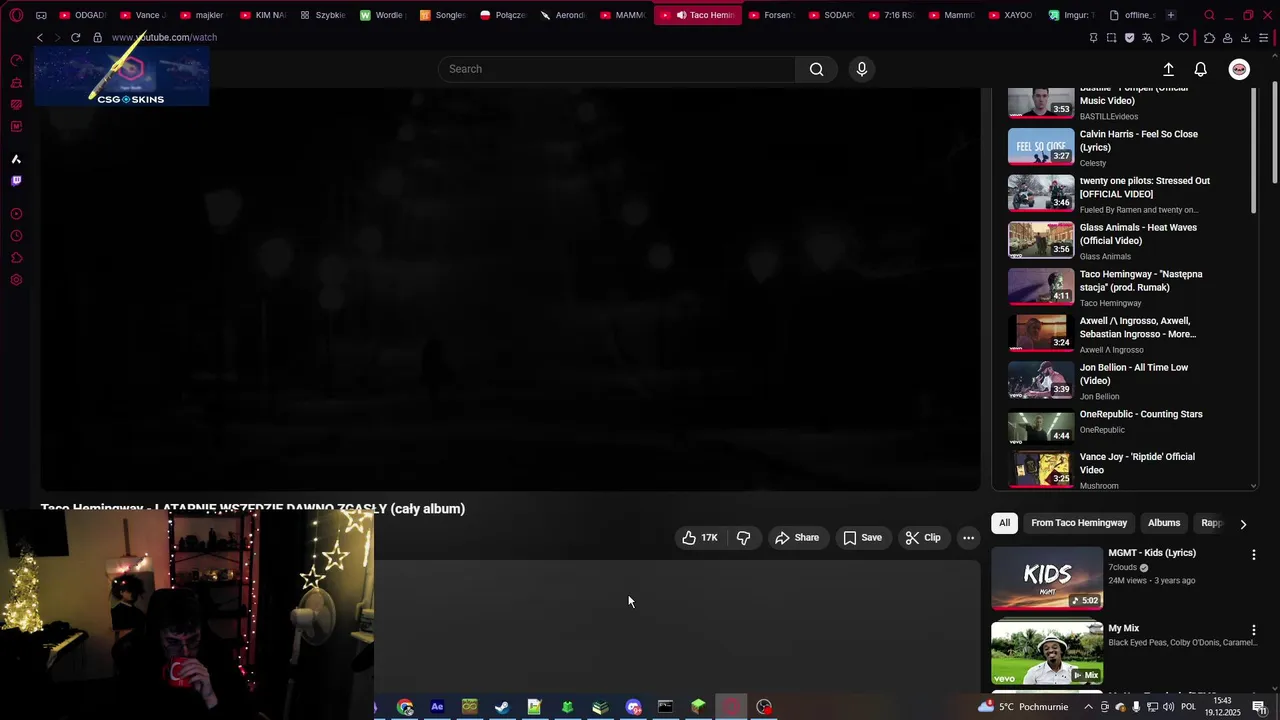
Task: Select the Albums filter chip
Action: [x=1164, y=523]
